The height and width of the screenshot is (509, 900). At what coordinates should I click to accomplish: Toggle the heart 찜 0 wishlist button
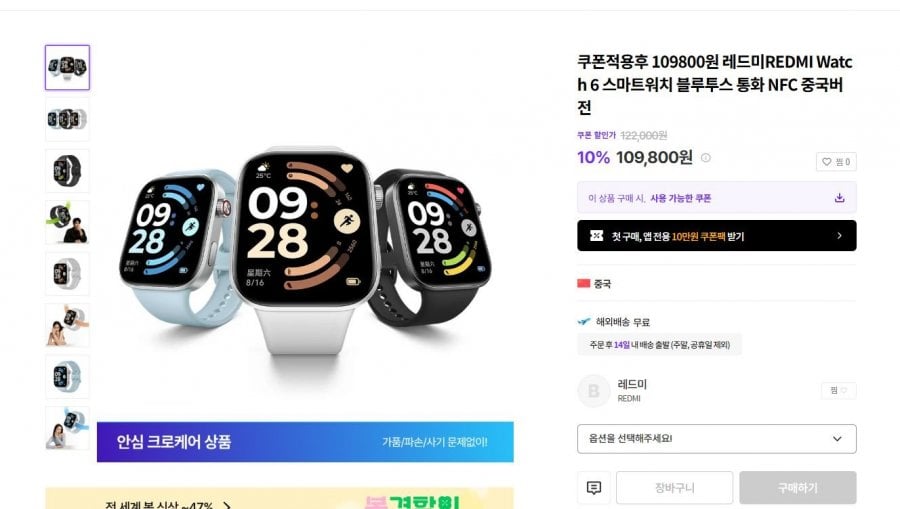pyautogui.click(x=836, y=162)
